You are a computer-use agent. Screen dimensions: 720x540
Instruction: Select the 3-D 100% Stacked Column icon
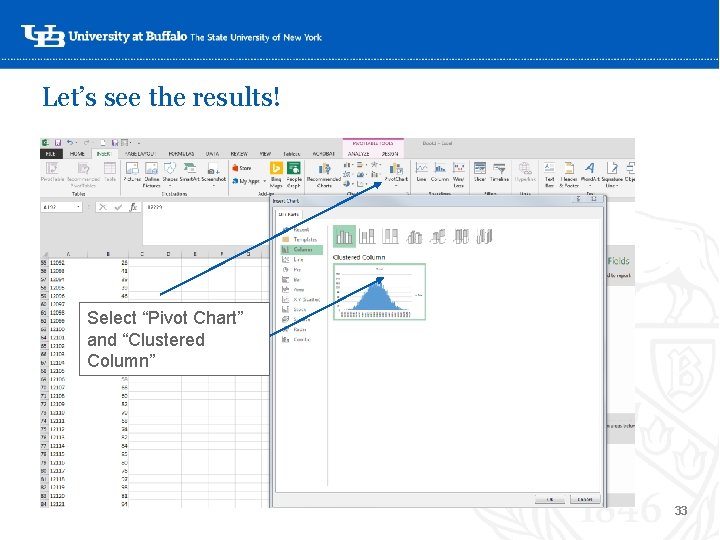461,236
